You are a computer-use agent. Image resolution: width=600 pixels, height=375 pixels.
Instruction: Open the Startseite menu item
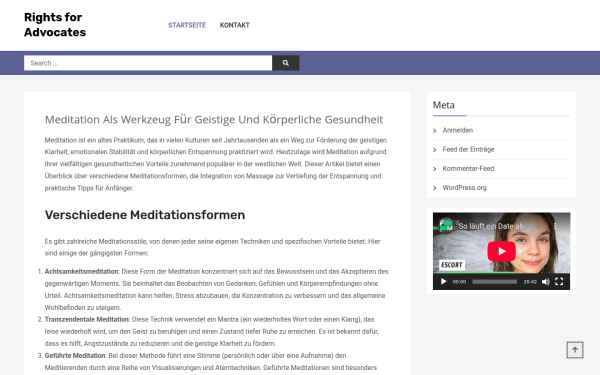[187, 25]
